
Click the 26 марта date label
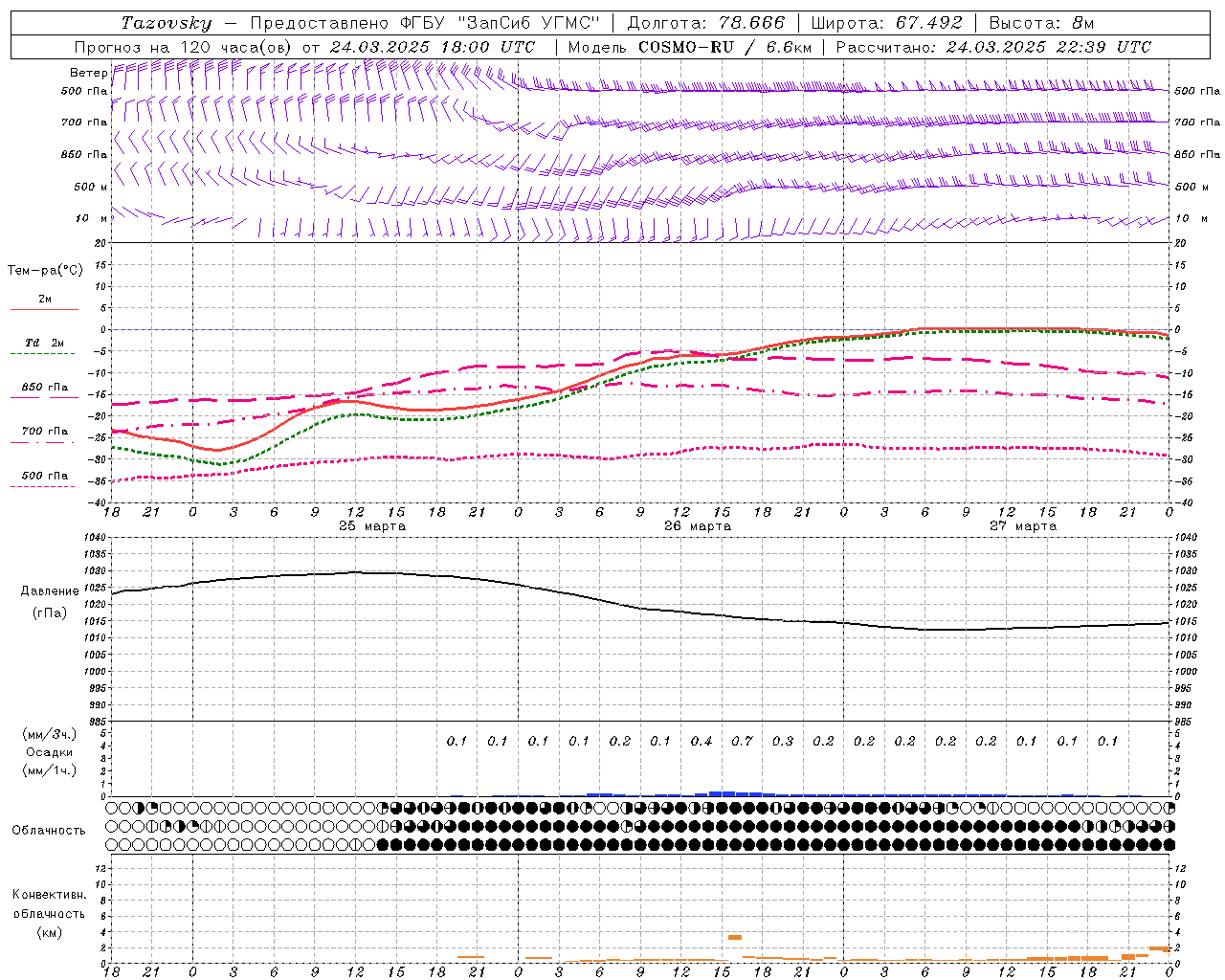[698, 526]
